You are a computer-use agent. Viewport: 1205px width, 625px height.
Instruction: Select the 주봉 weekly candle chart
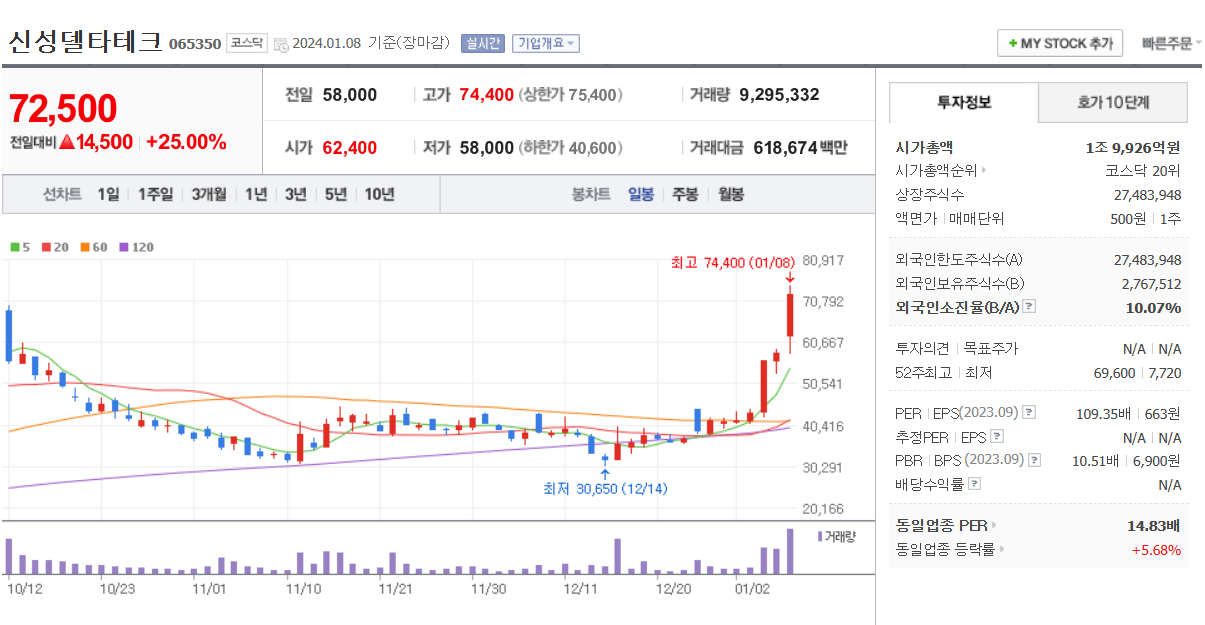point(685,194)
